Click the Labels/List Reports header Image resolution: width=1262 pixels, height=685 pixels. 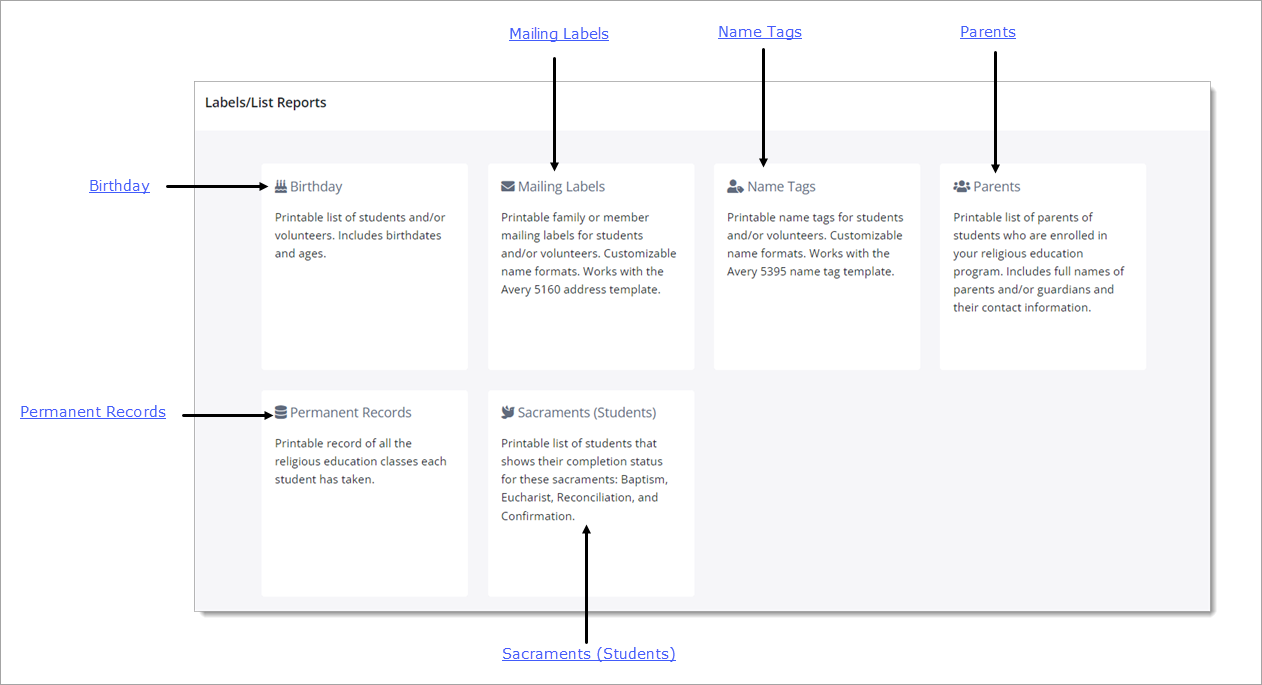pos(266,101)
